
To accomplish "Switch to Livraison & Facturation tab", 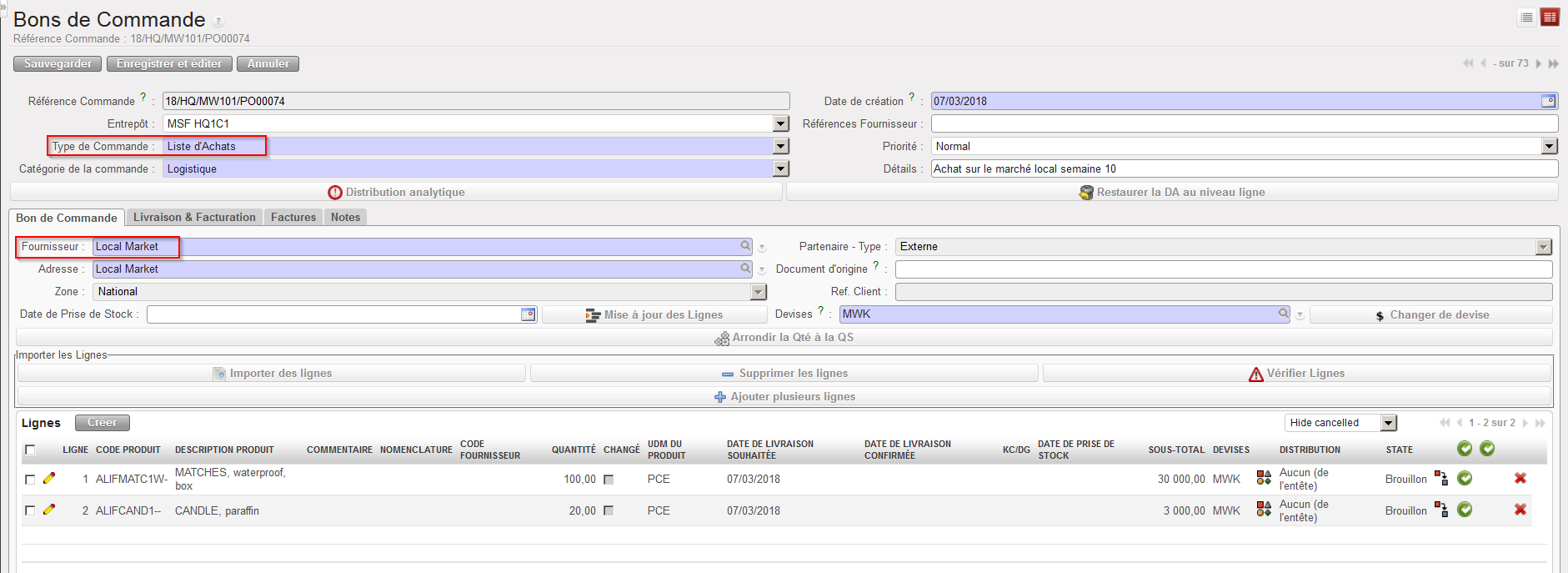I will [194, 217].
